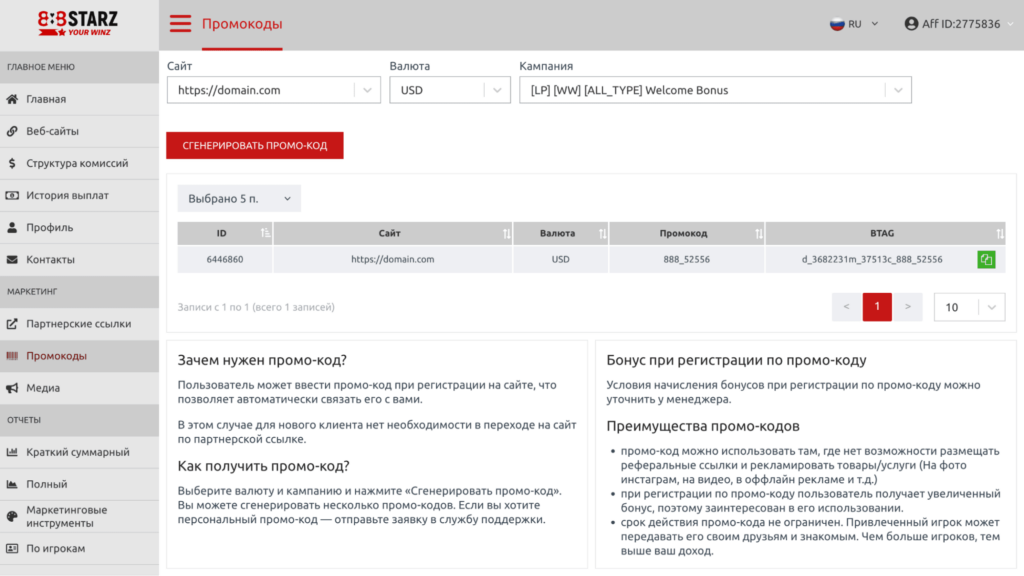Click the home icon beside Главная
1024x576 pixels.
12,99
